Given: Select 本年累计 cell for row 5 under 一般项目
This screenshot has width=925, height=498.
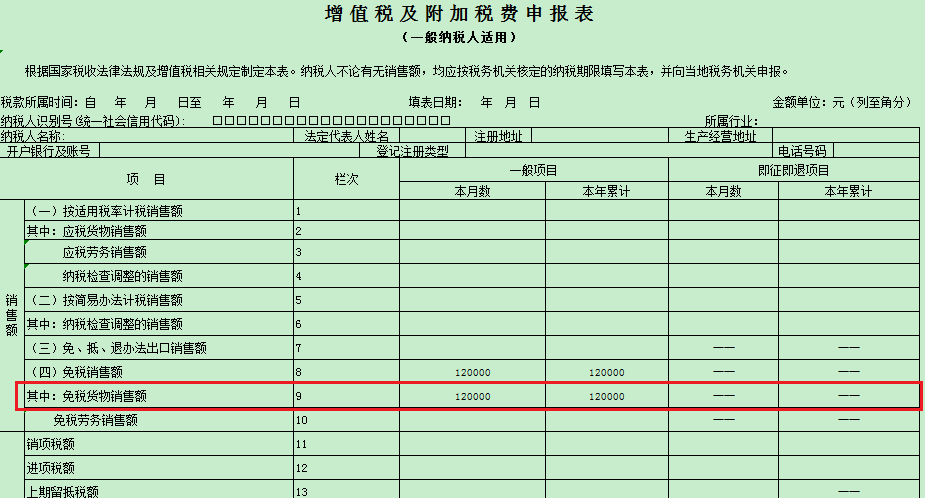Looking at the screenshot, I should (x=606, y=300).
